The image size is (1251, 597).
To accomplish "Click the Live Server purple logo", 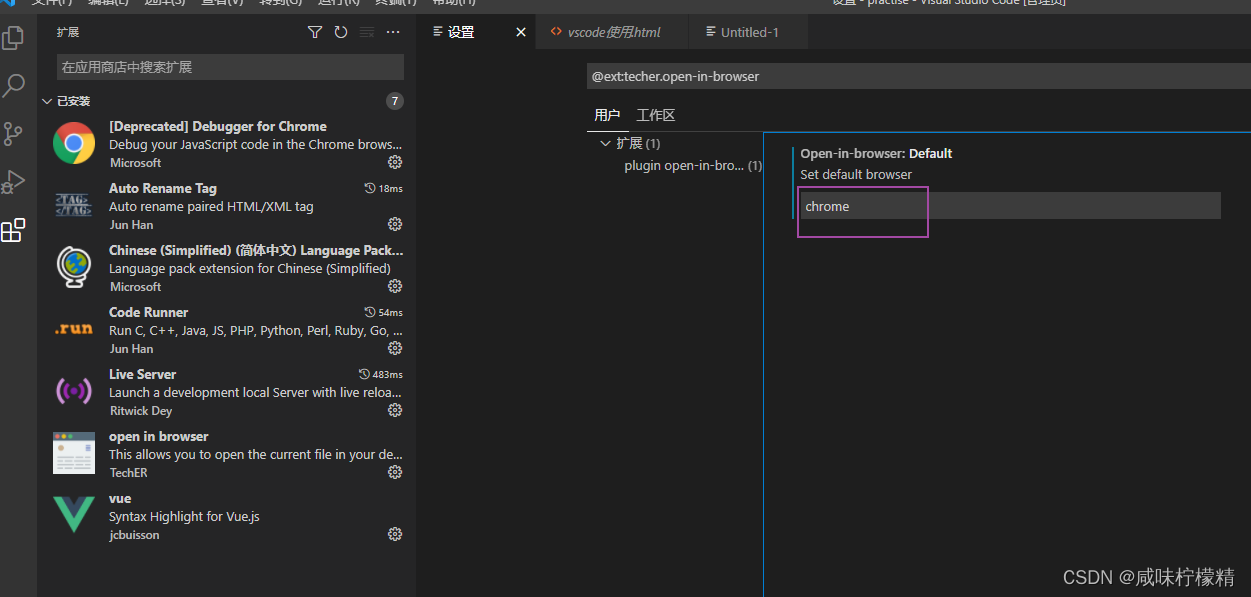I will pyautogui.click(x=74, y=391).
